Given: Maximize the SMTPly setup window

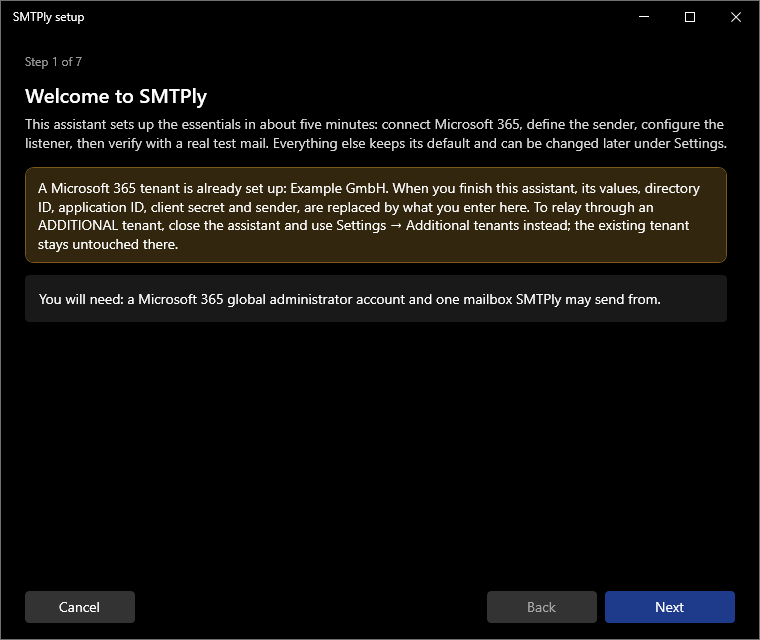Looking at the screenshot, I should click(x=690, y=17).
